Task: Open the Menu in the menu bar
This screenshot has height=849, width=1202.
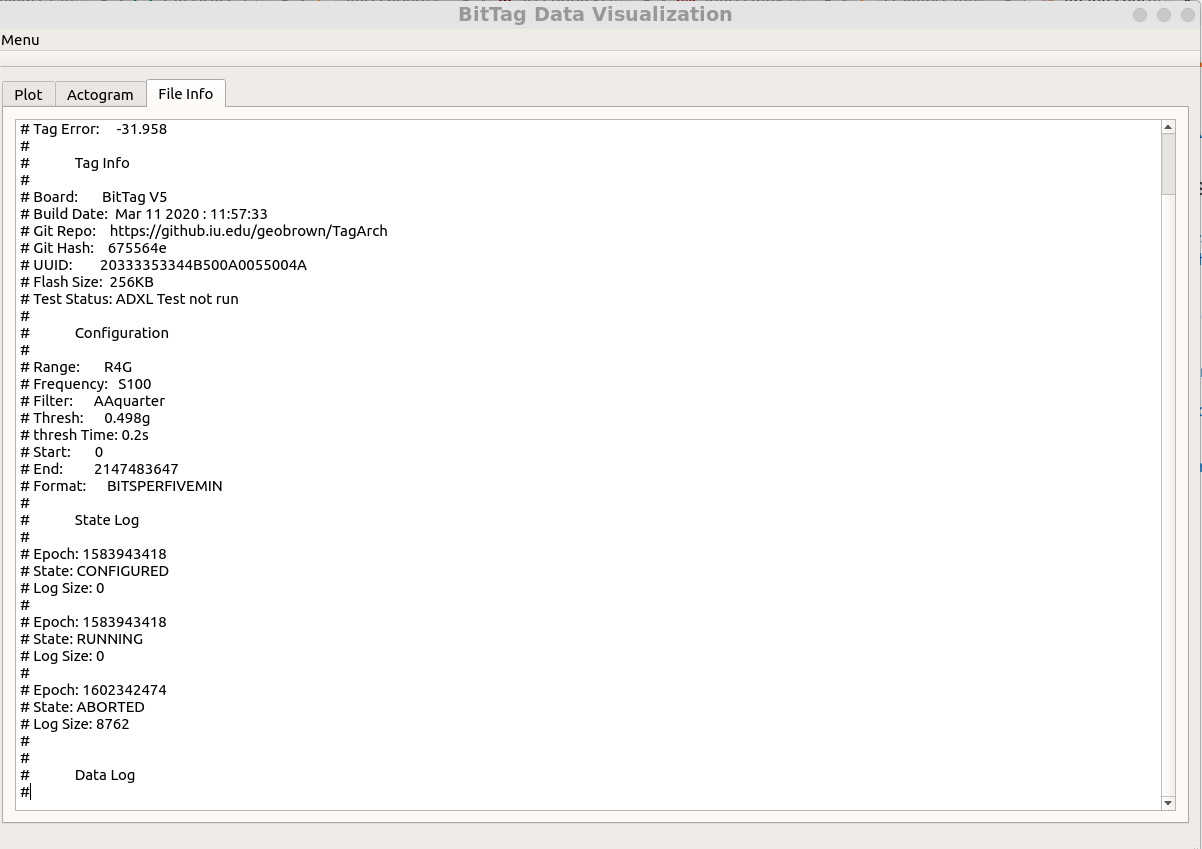Action: coord(21,40)
